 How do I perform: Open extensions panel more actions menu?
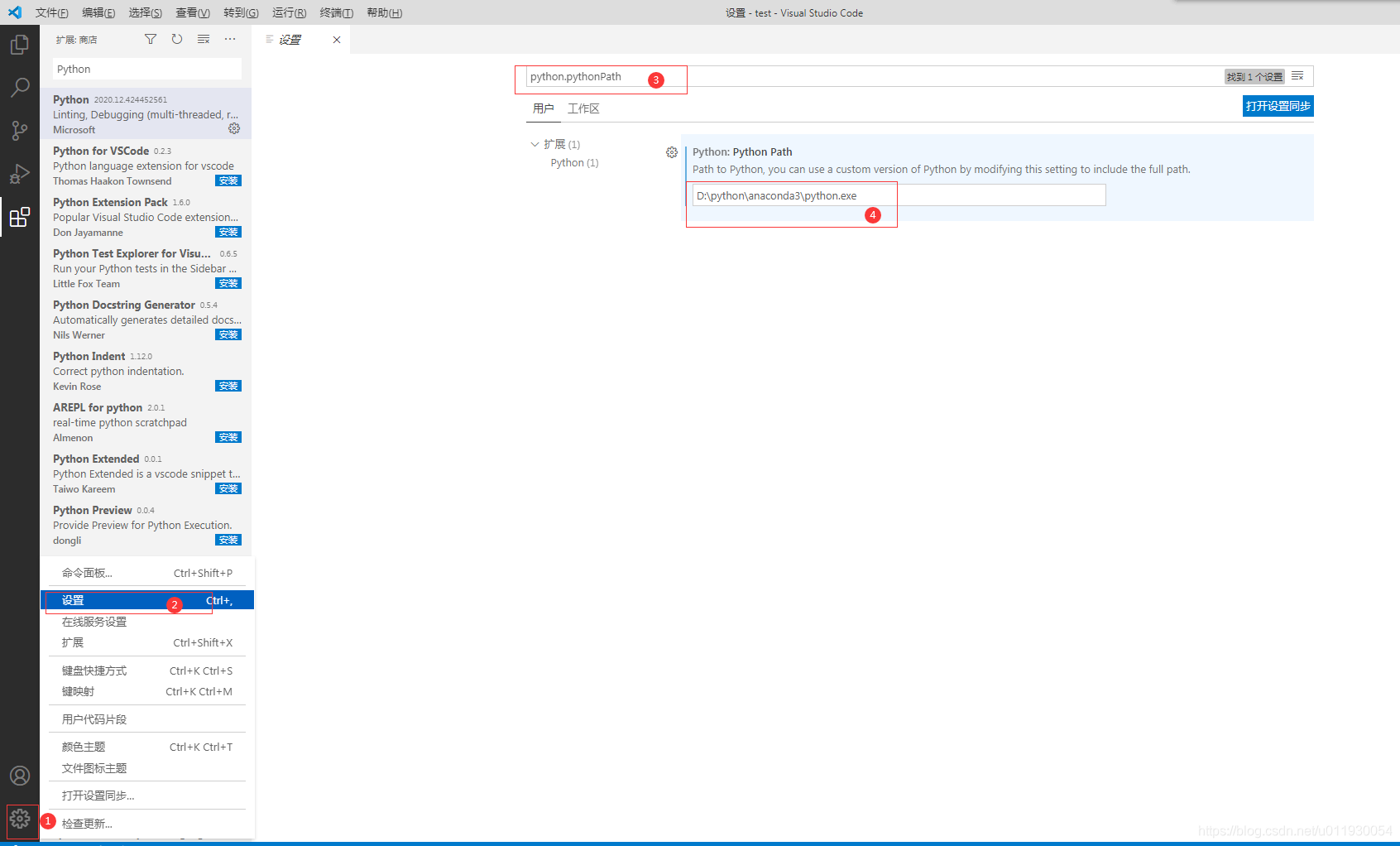tap(230, 39)
